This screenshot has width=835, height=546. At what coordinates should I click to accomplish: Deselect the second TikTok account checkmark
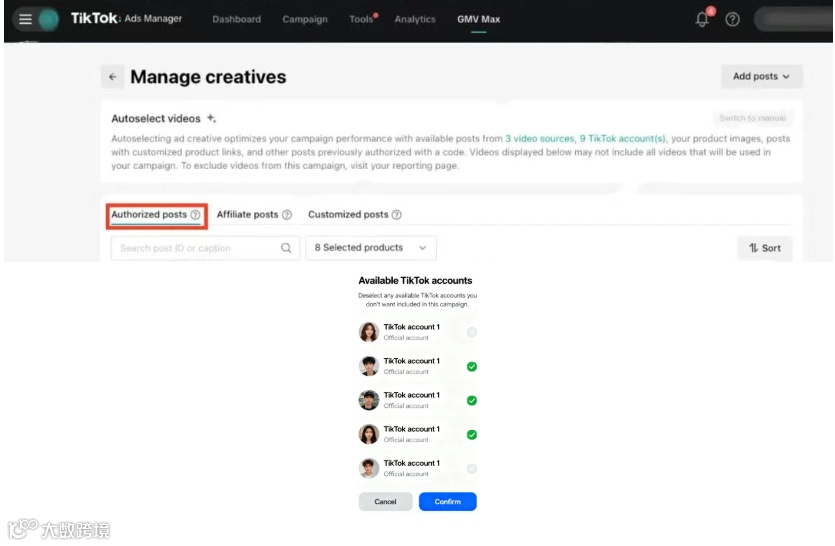[472, 366]
